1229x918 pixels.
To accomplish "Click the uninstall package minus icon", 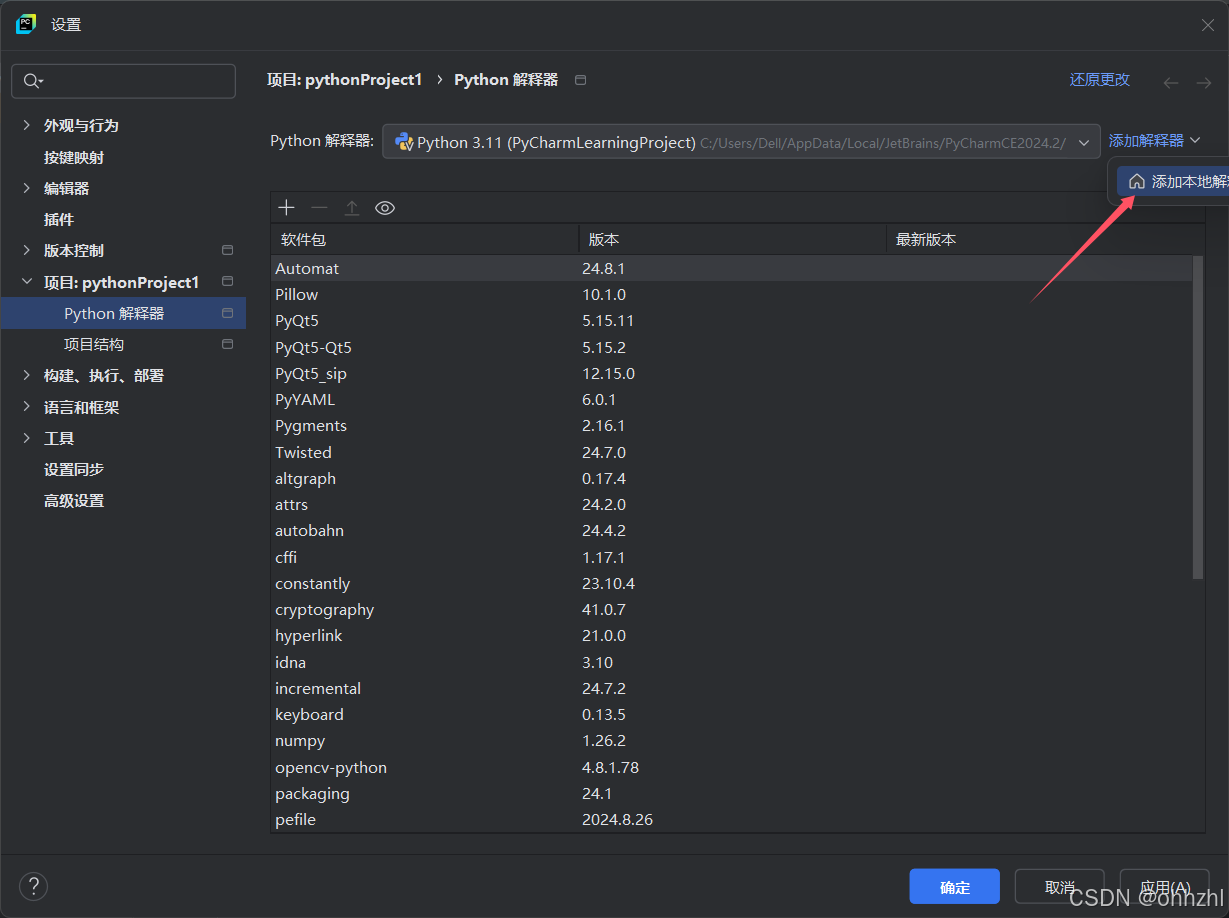I will pos(319,207).
